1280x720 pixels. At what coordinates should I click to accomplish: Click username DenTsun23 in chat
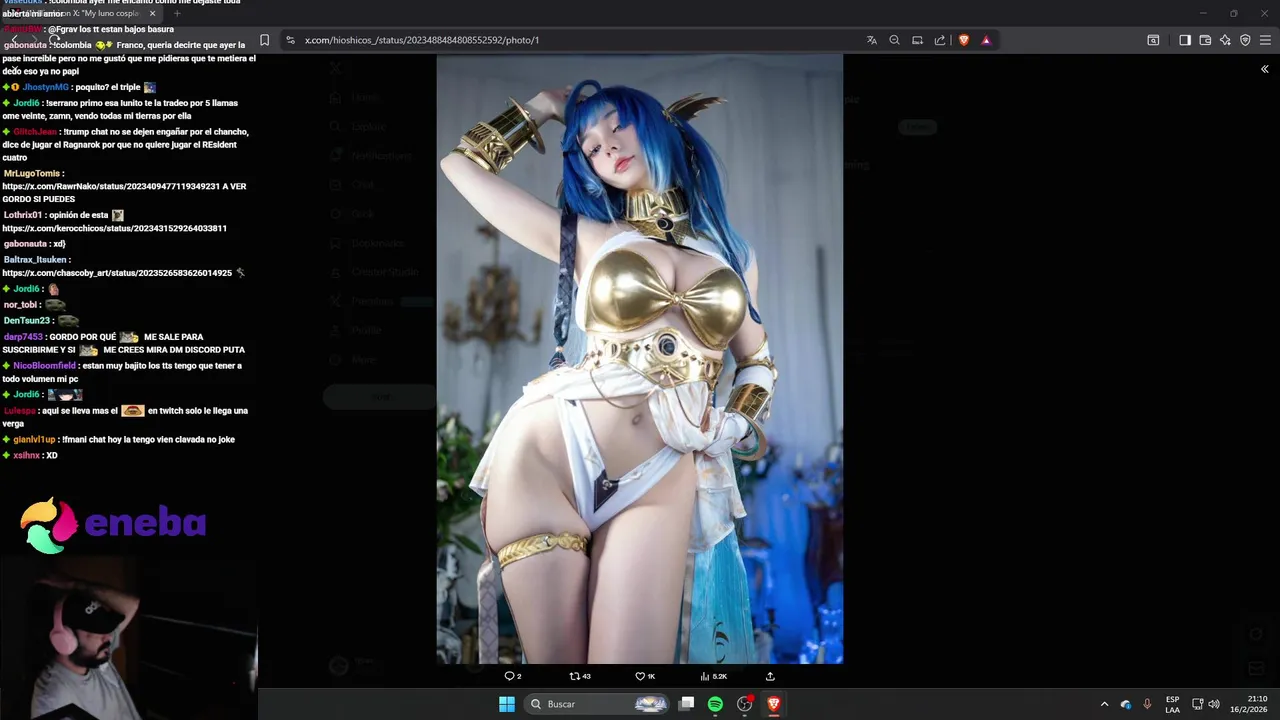tap(26, 321)
